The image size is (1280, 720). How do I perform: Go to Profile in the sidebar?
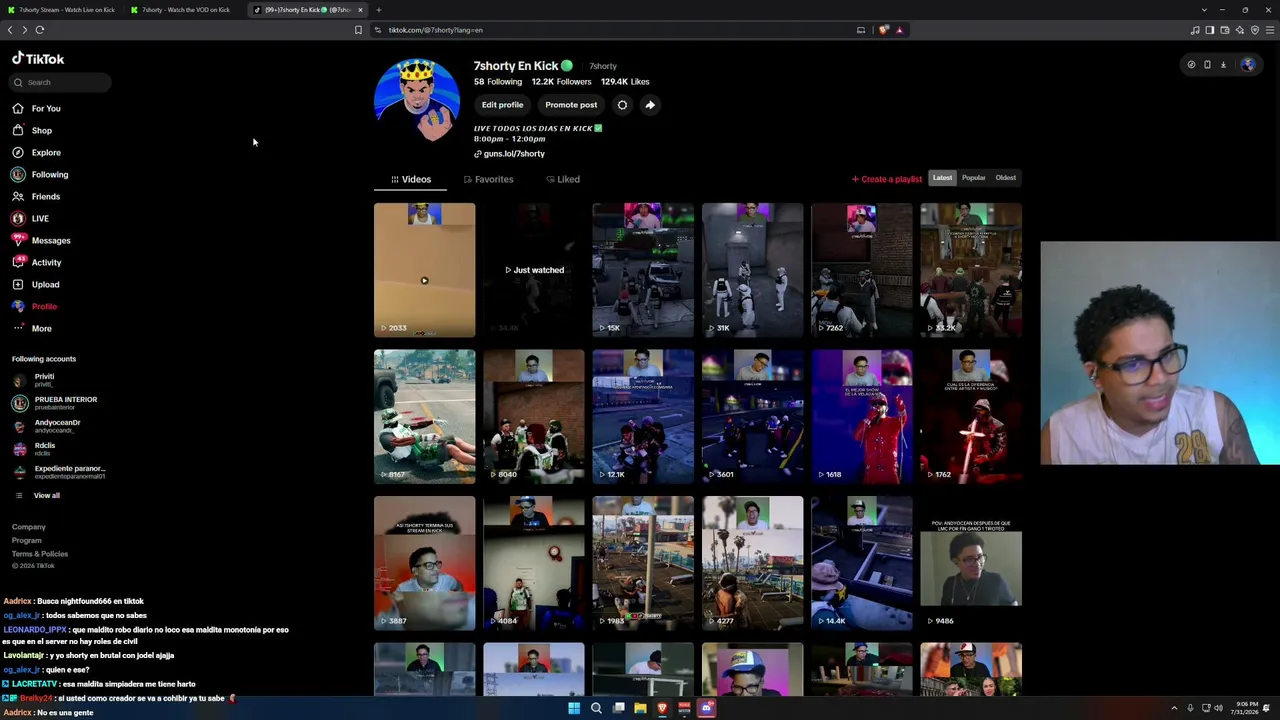(35, 306)
